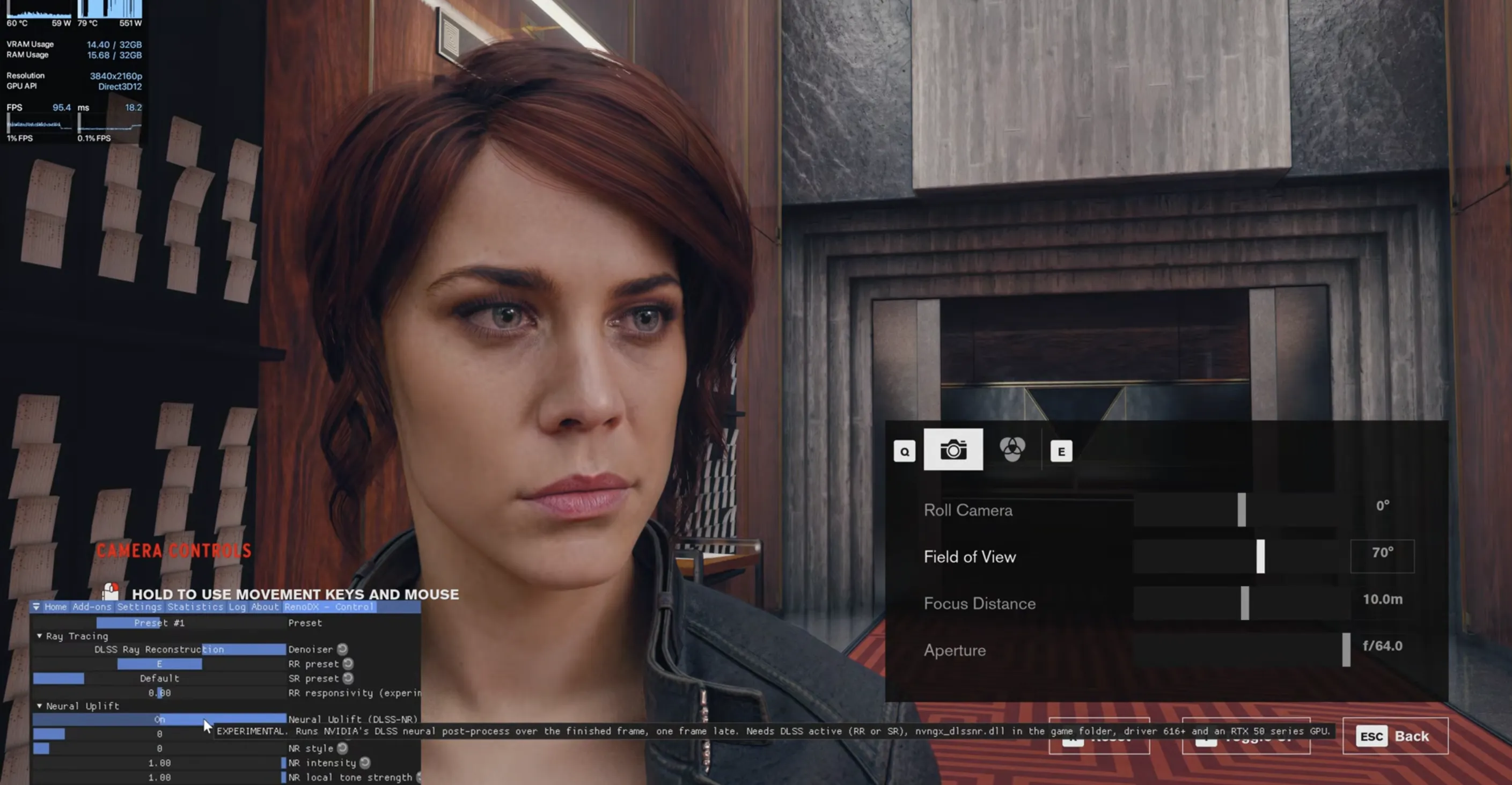
Task: Click the 551 W power readout
Action: (130, 23)
